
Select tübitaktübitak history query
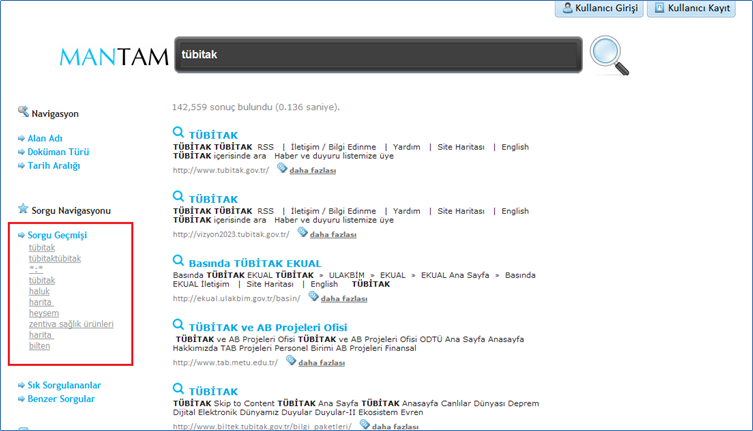pyautogui.click(x=55, y=259)
